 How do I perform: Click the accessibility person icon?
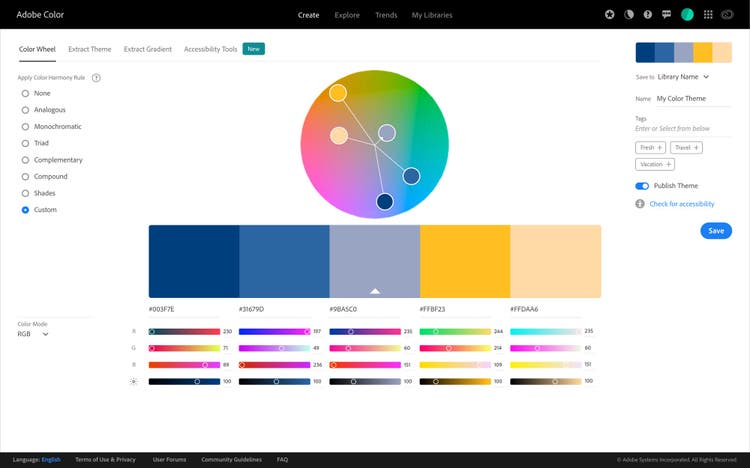pos(640,204)
